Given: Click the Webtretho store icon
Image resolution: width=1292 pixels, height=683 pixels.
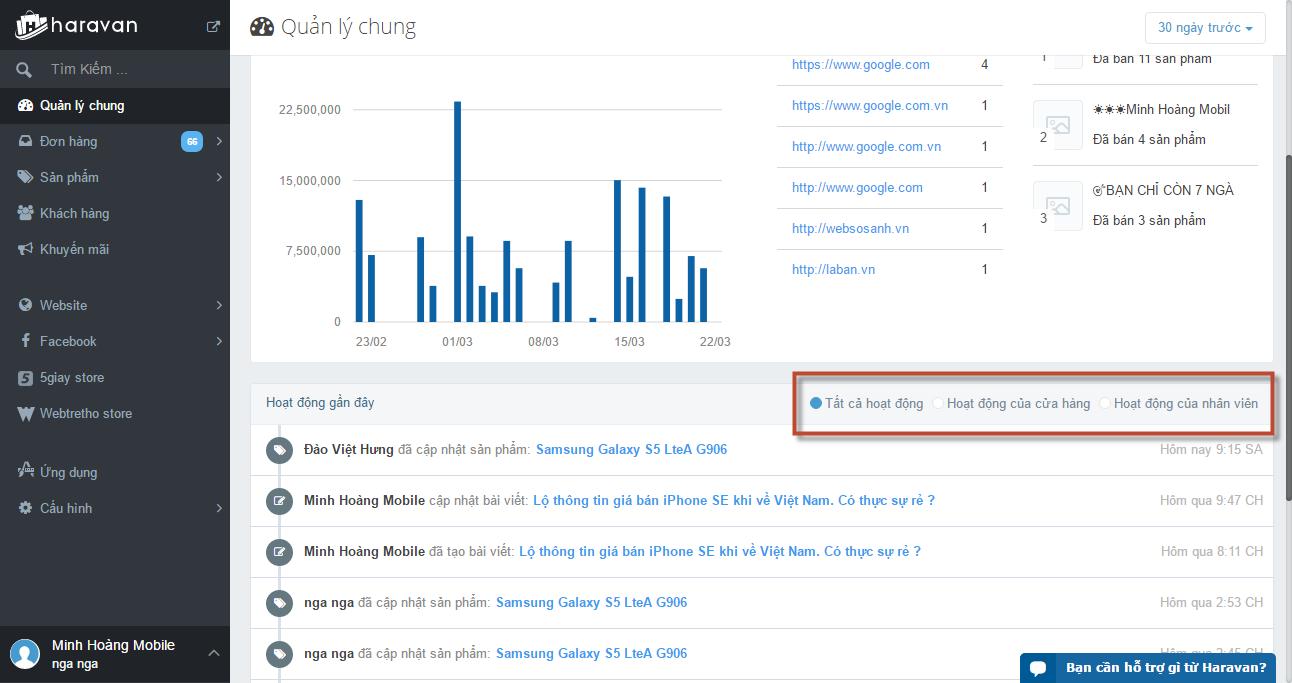Looking at the screenshot, I should tap(25, 413).
